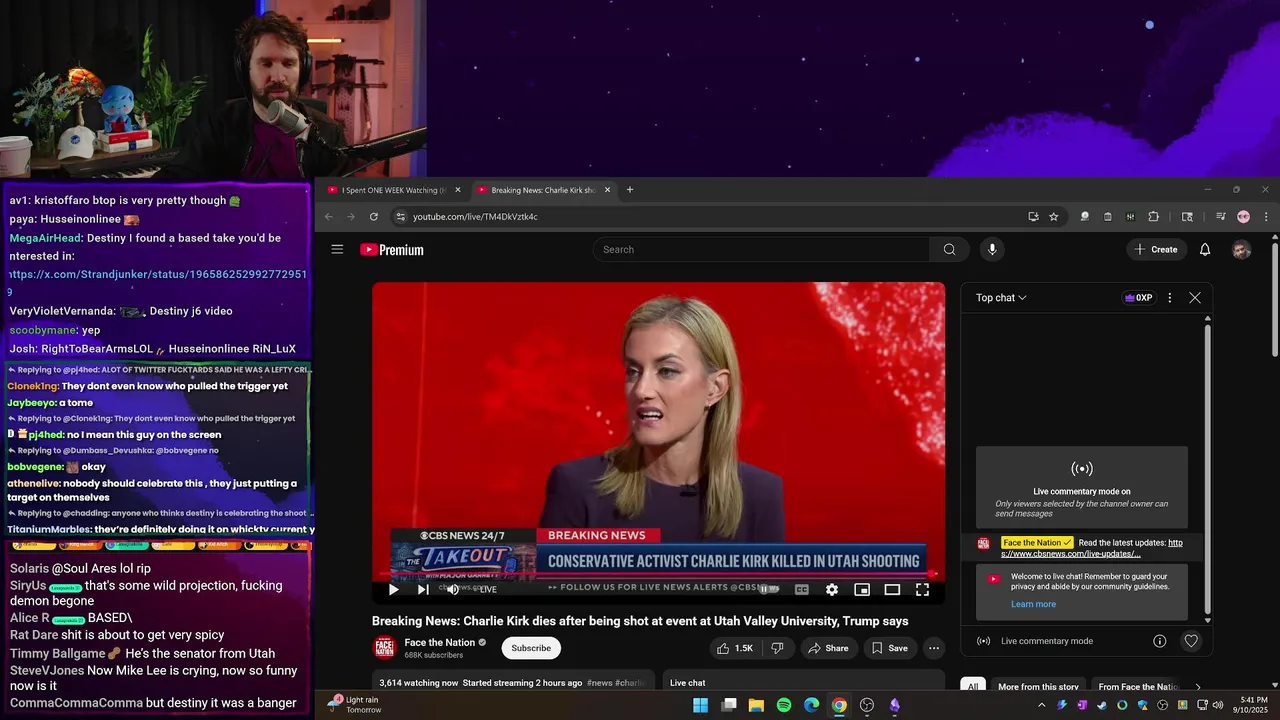1280x720 pixels.
Task: Share the video
Action: coord(827,648)
